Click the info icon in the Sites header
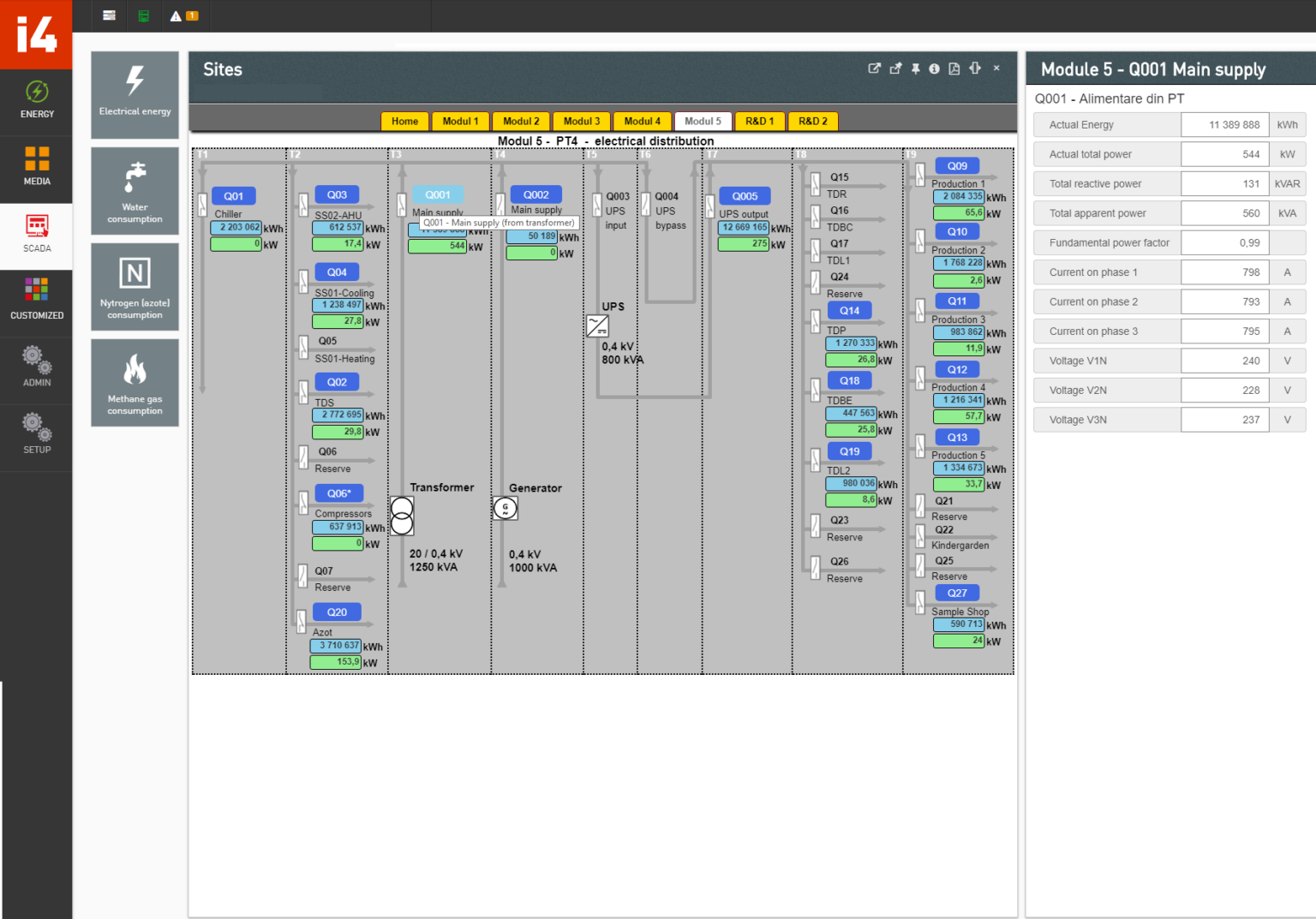 pyautogui.click(x=934, y=69)
